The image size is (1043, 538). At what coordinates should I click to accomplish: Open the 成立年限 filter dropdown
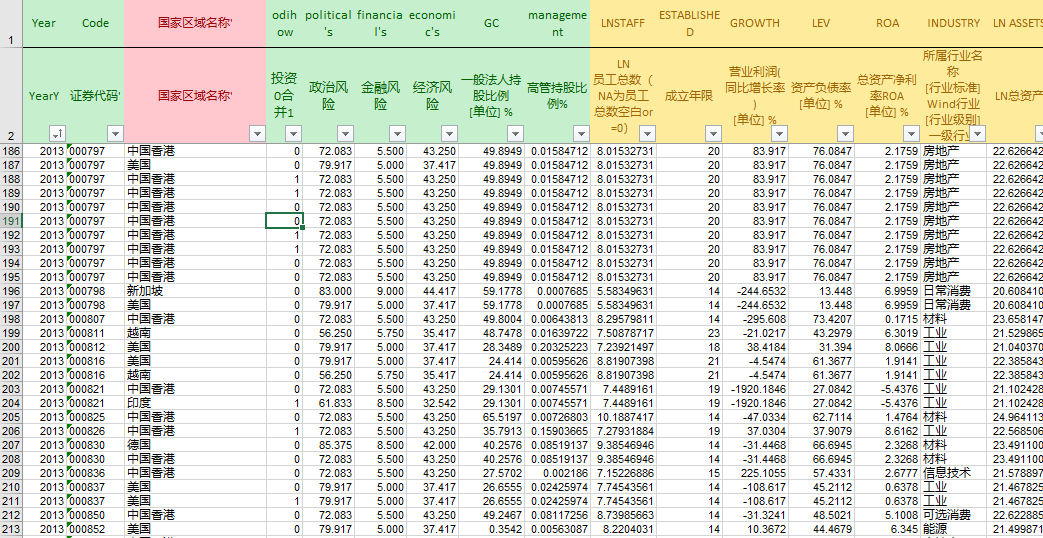pyautogui.click(x=713, y=134)
